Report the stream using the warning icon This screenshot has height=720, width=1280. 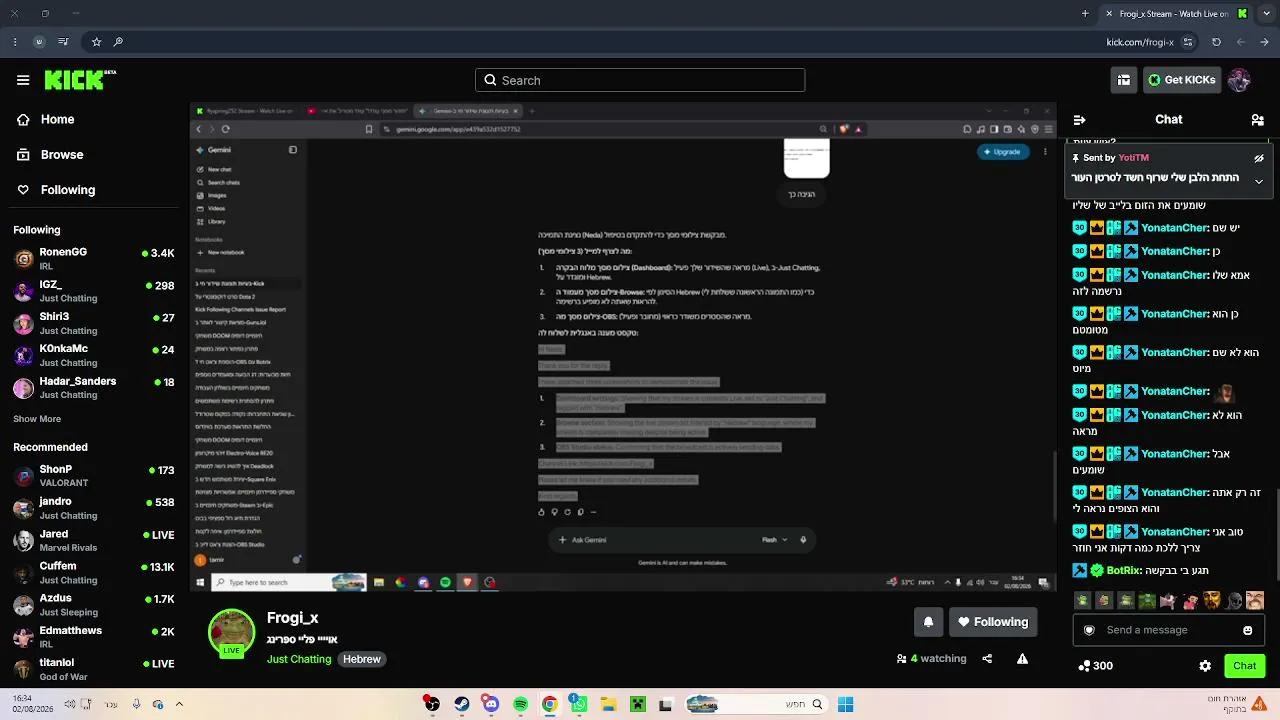pyautogui.click(x=1022, y=659)
